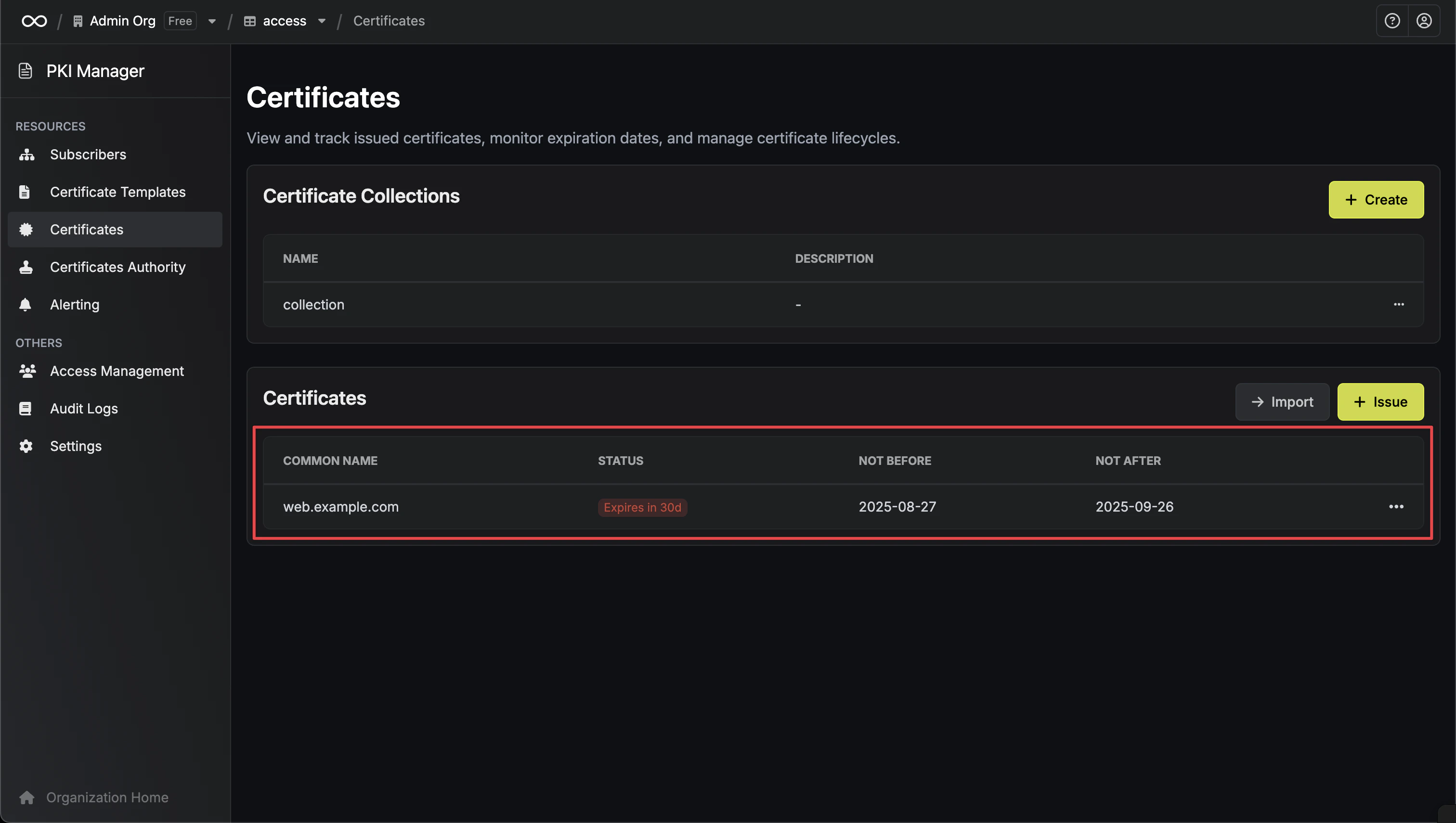Select the collection row name
This screenshot has width=1456, height=823.
[x=313, y=305]
